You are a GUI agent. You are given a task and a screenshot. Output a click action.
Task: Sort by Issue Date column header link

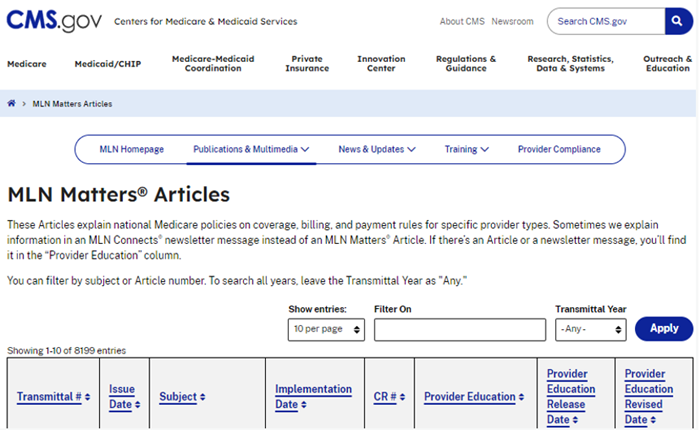point(121,397)
